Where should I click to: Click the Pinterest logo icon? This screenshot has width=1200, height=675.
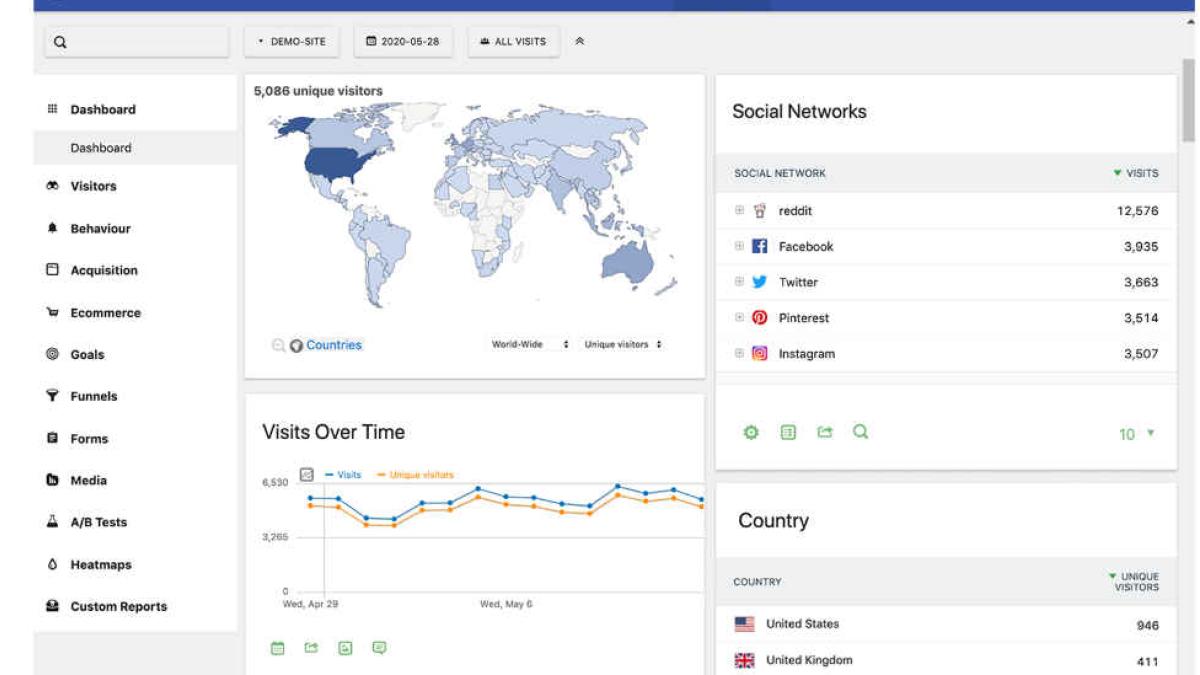pos(760,318)
